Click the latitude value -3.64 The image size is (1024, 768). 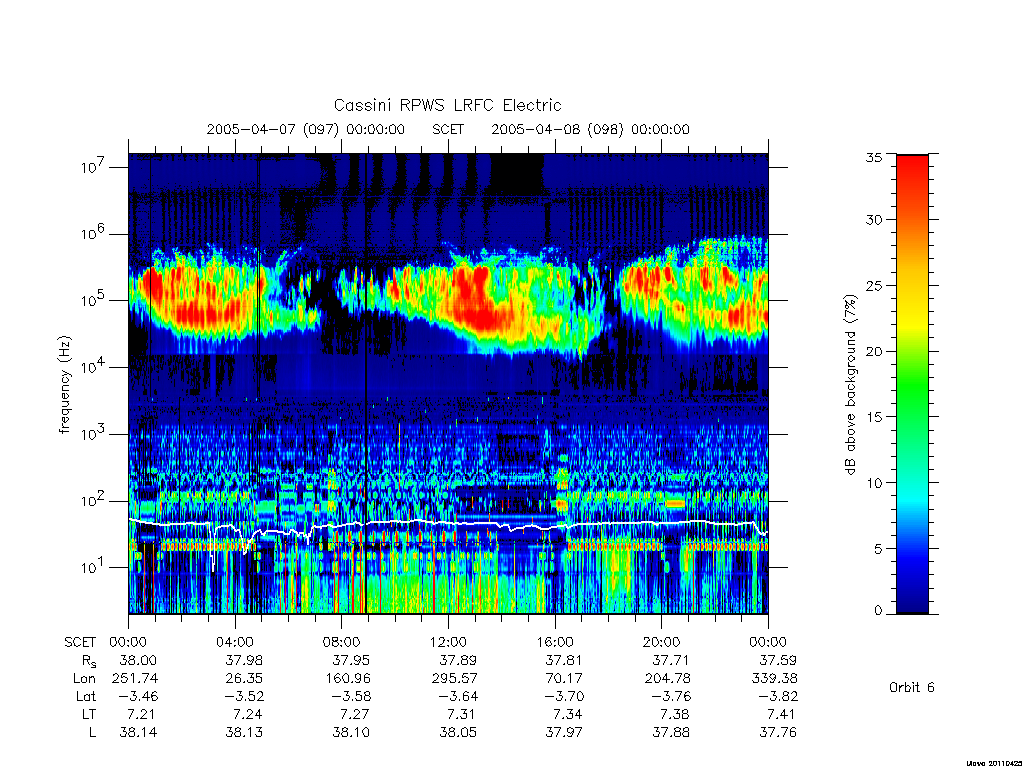tap(458, 696)
